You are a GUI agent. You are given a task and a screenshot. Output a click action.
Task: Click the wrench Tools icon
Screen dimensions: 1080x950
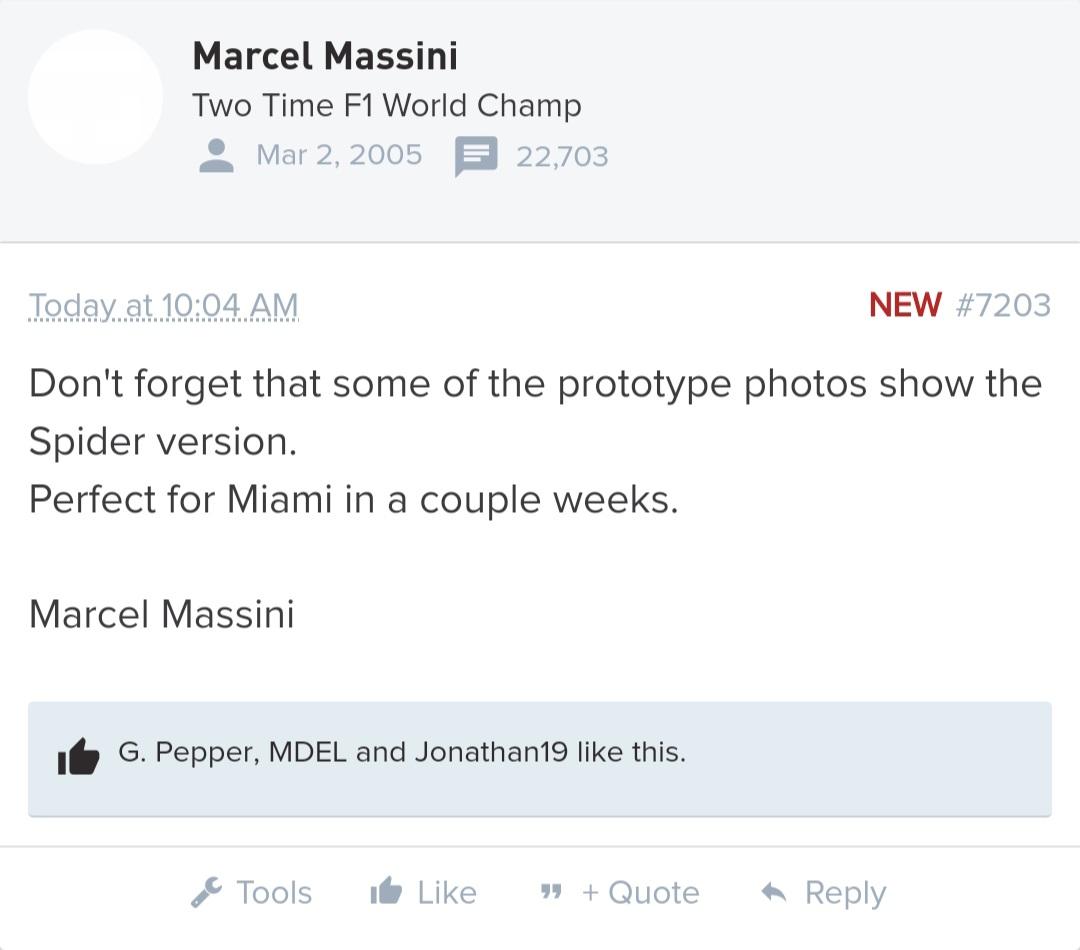[207, 892]
